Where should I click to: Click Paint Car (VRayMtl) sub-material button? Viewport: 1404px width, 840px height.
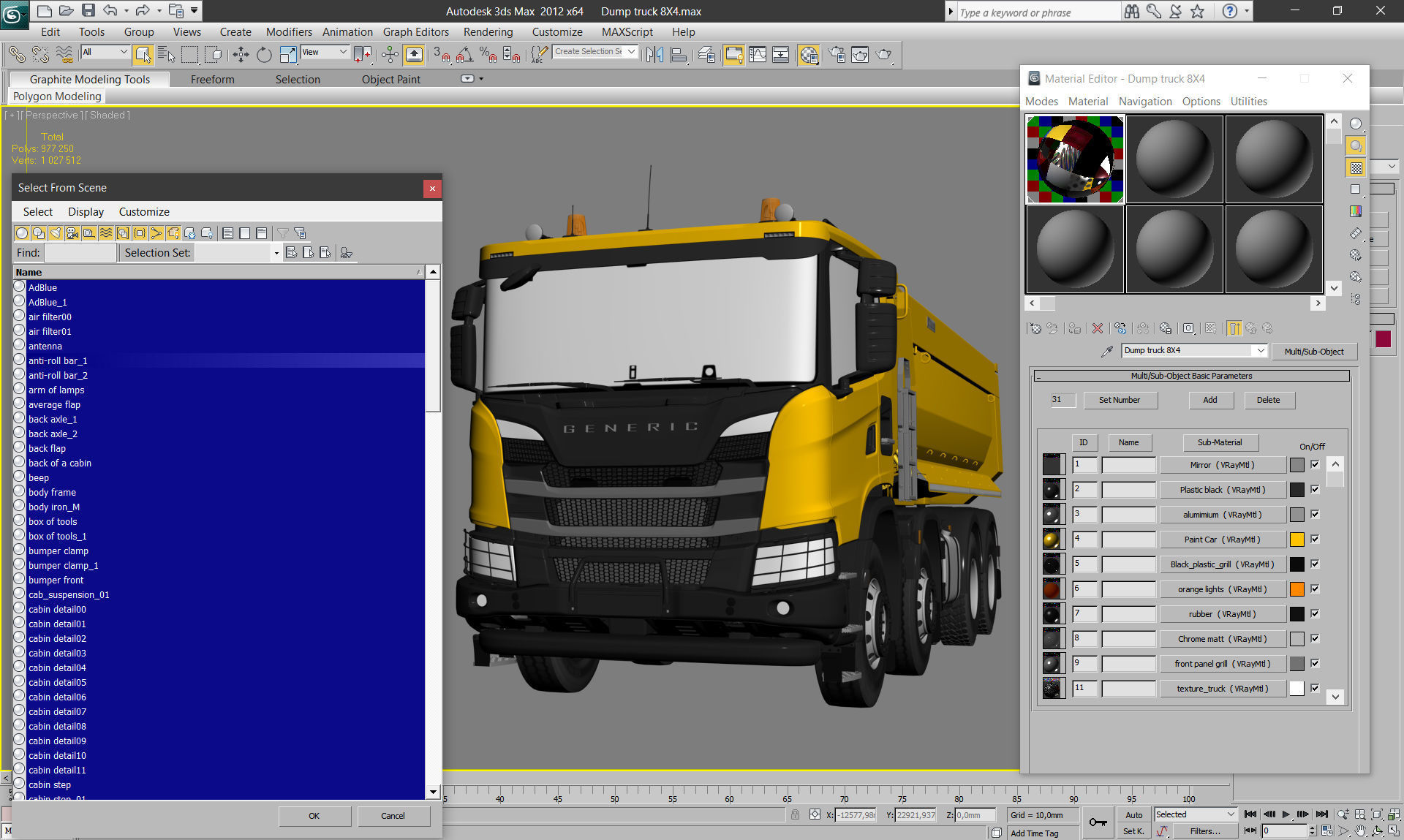[1223, 540]
